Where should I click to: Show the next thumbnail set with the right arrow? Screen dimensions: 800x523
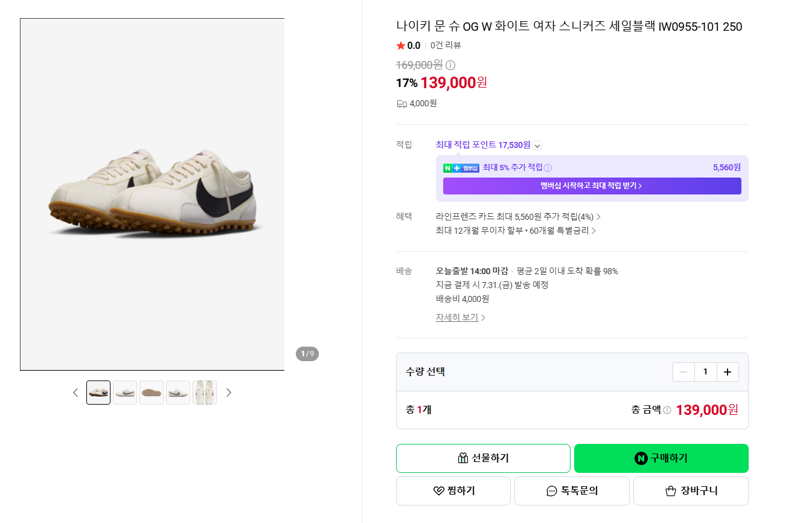[229, 392]
